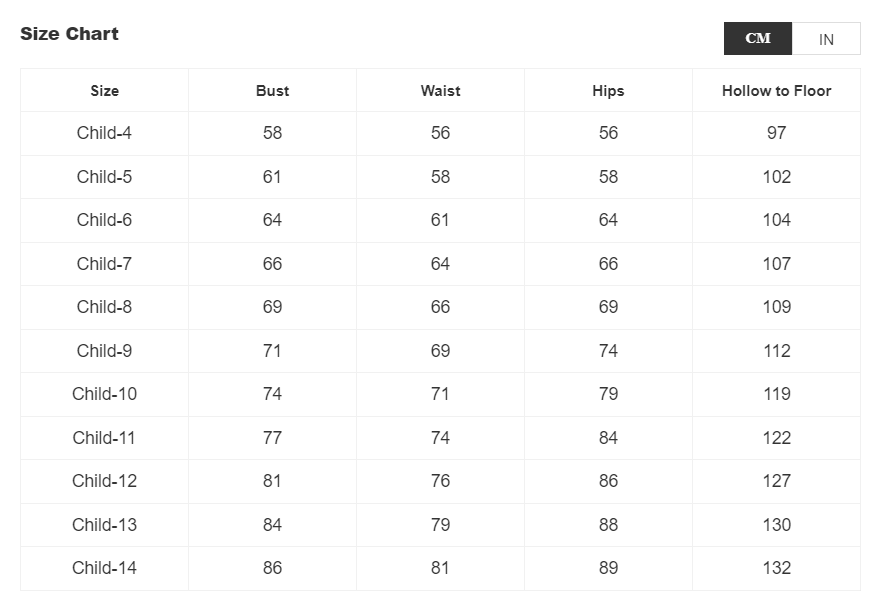Select the Child-6 size row label
Viewport: 880px width, 596px height.
pyautogui.click(x=104, y=220)
